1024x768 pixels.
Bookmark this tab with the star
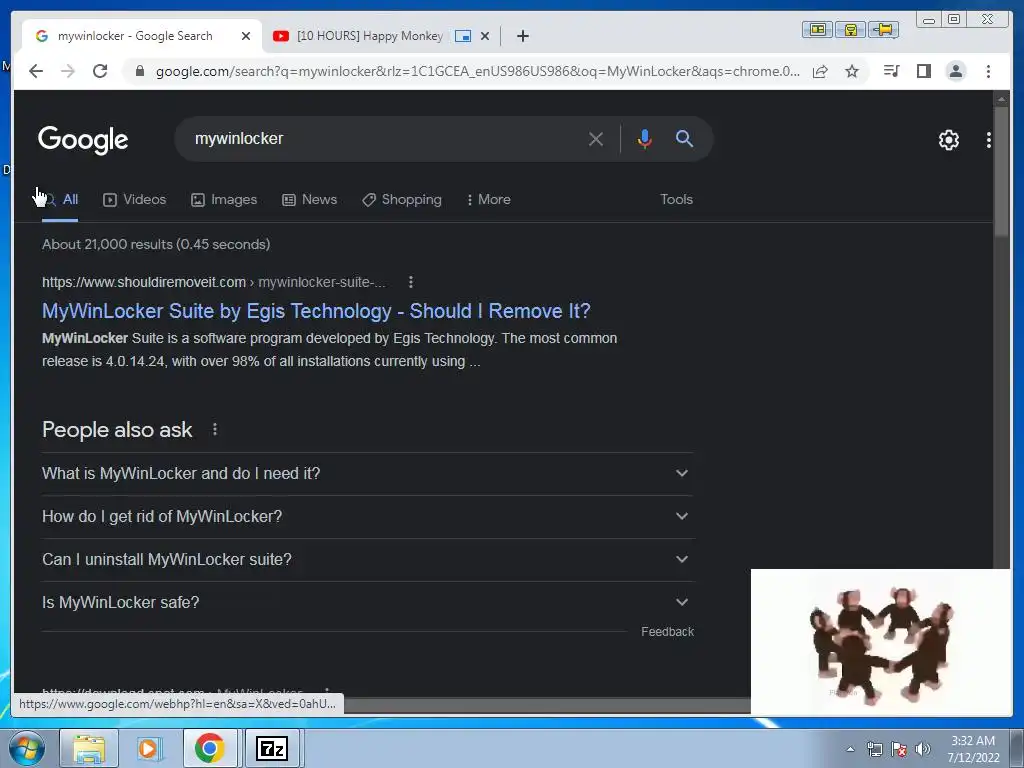click(852, 71)
